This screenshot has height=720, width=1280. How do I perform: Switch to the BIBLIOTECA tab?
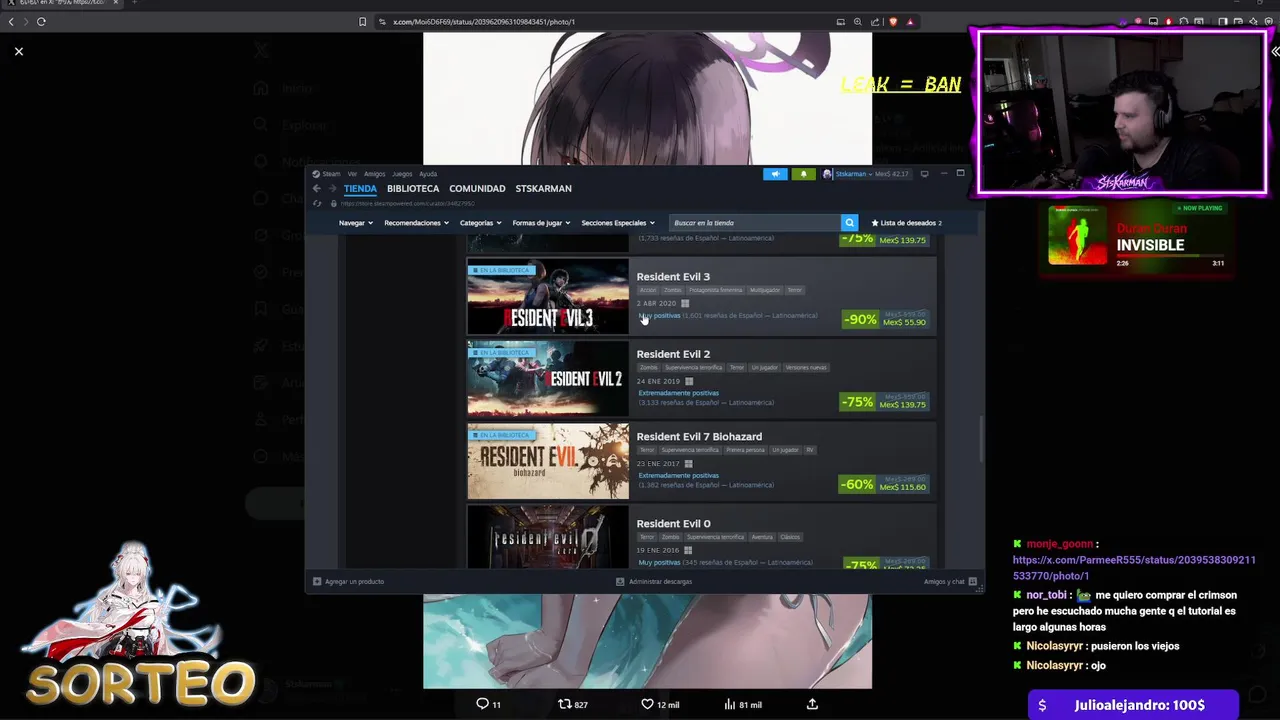413,189
